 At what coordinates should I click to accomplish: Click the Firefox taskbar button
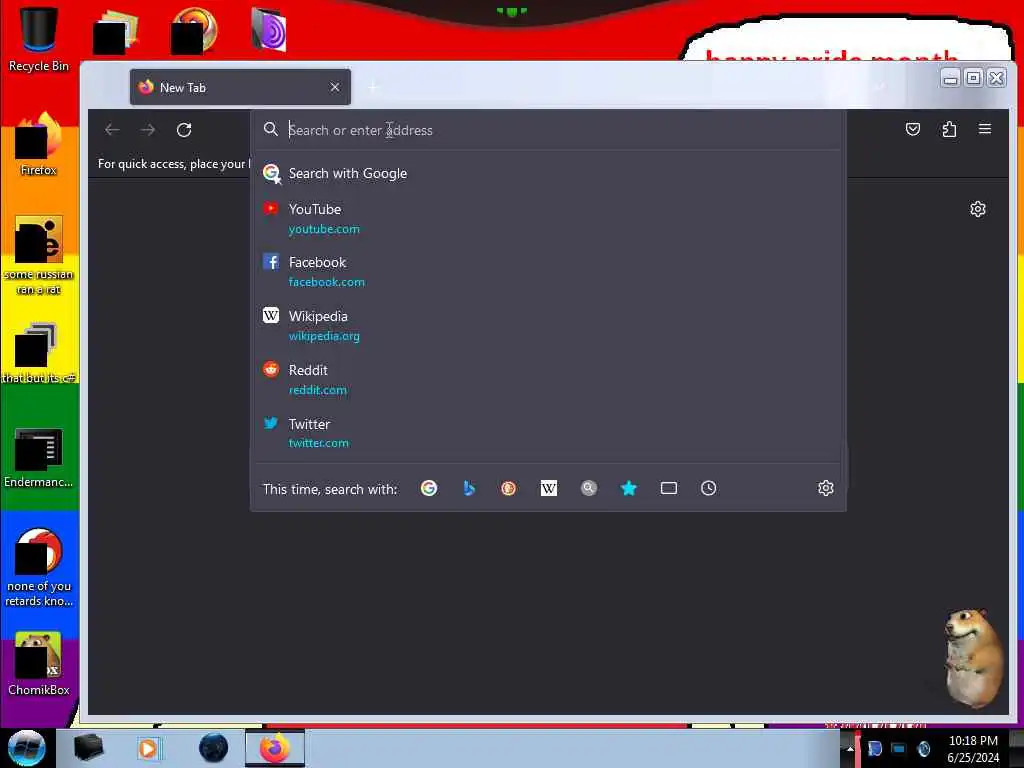coord(275,748)
